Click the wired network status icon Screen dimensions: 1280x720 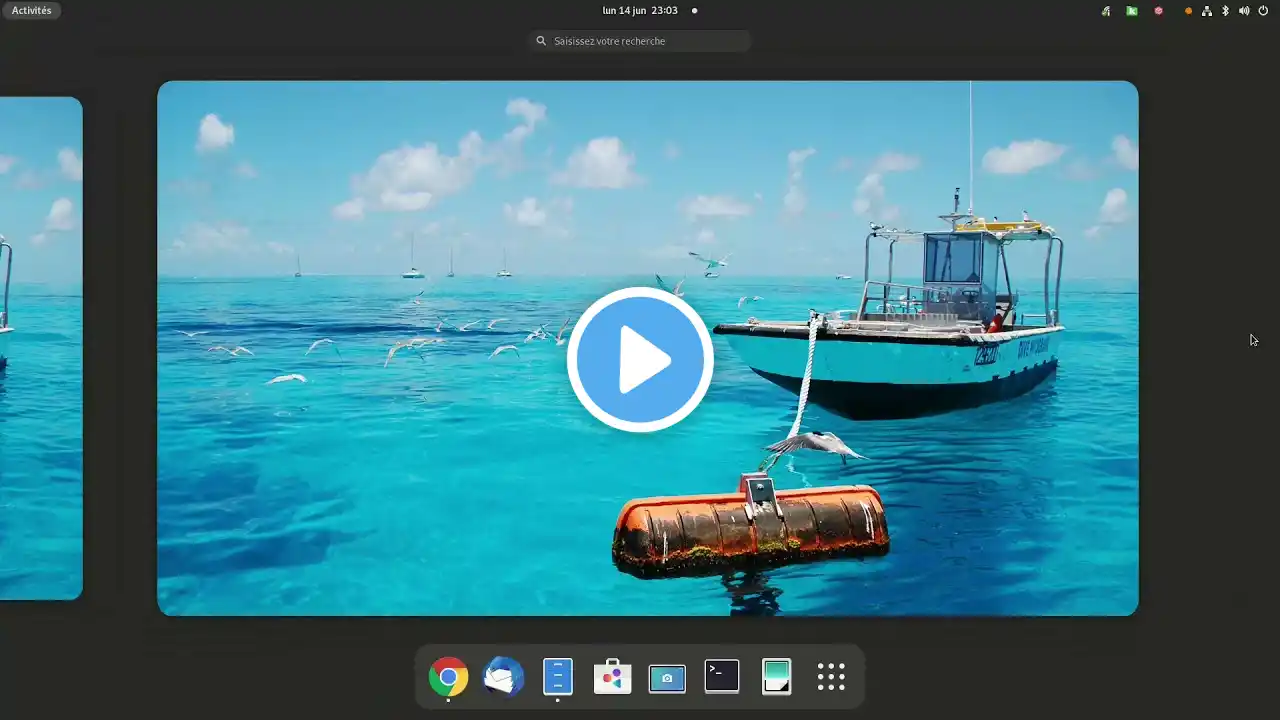(1207, 11)
